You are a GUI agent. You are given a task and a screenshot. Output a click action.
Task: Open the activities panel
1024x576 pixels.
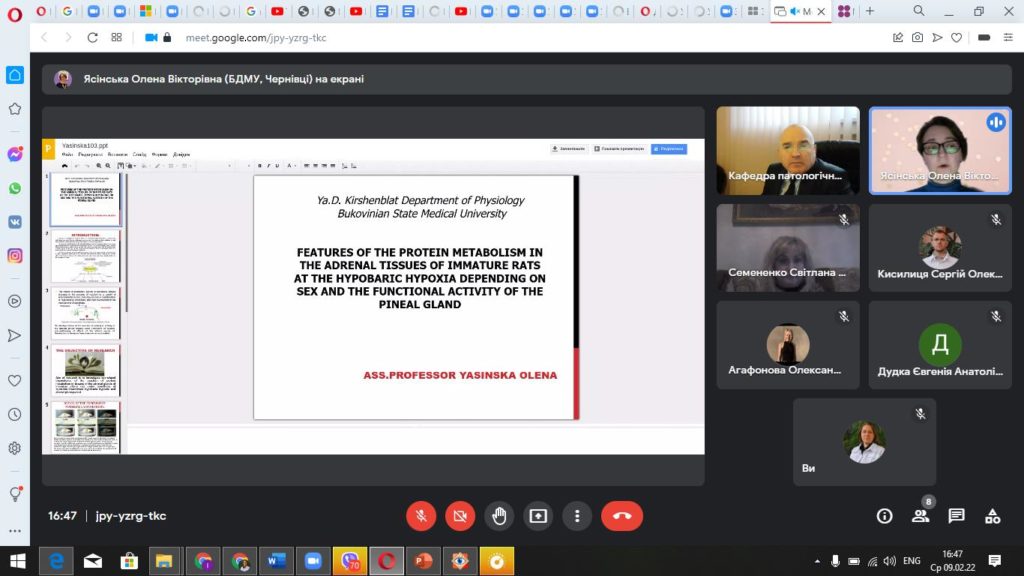tap(992, 516)
